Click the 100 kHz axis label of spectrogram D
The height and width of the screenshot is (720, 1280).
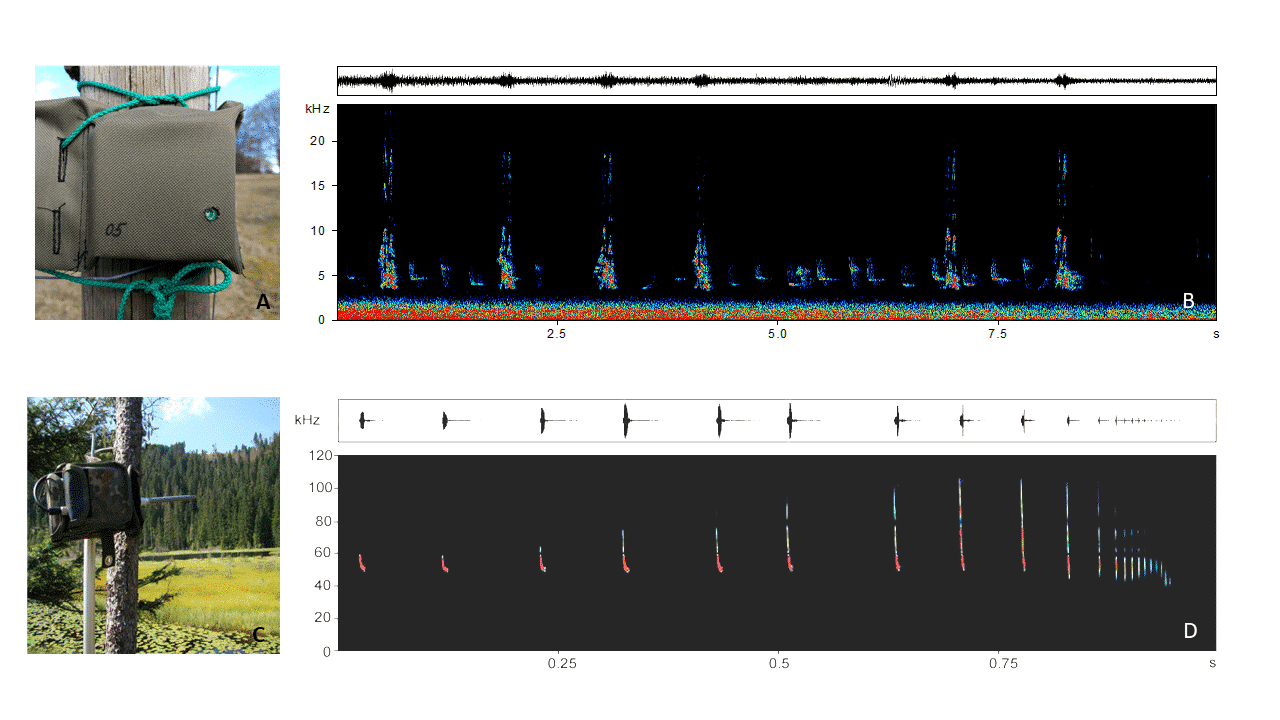[x=320, y=488]
